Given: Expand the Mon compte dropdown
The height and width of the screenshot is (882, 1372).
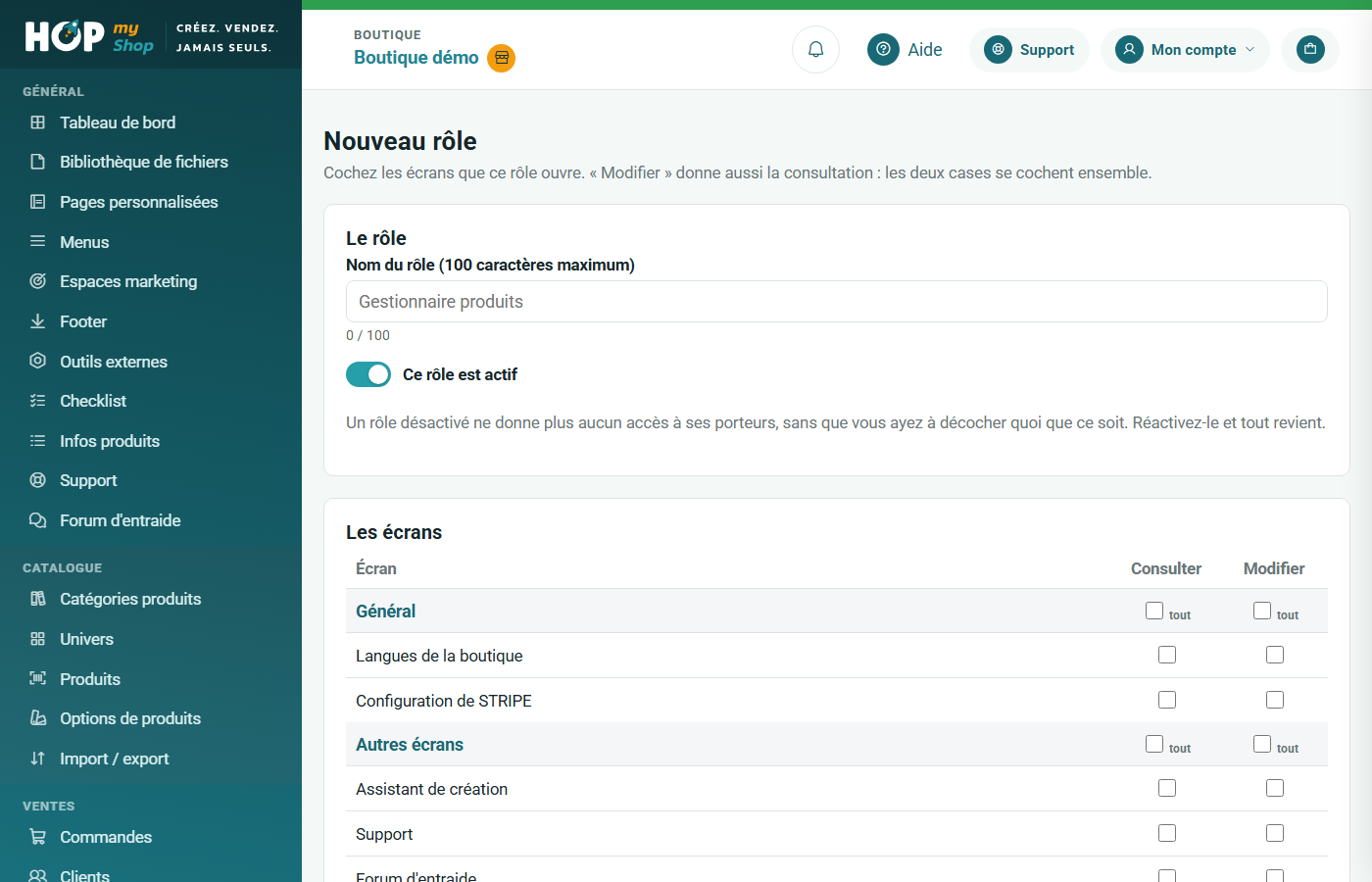Looking at the screenshot, I should 1185,49.
